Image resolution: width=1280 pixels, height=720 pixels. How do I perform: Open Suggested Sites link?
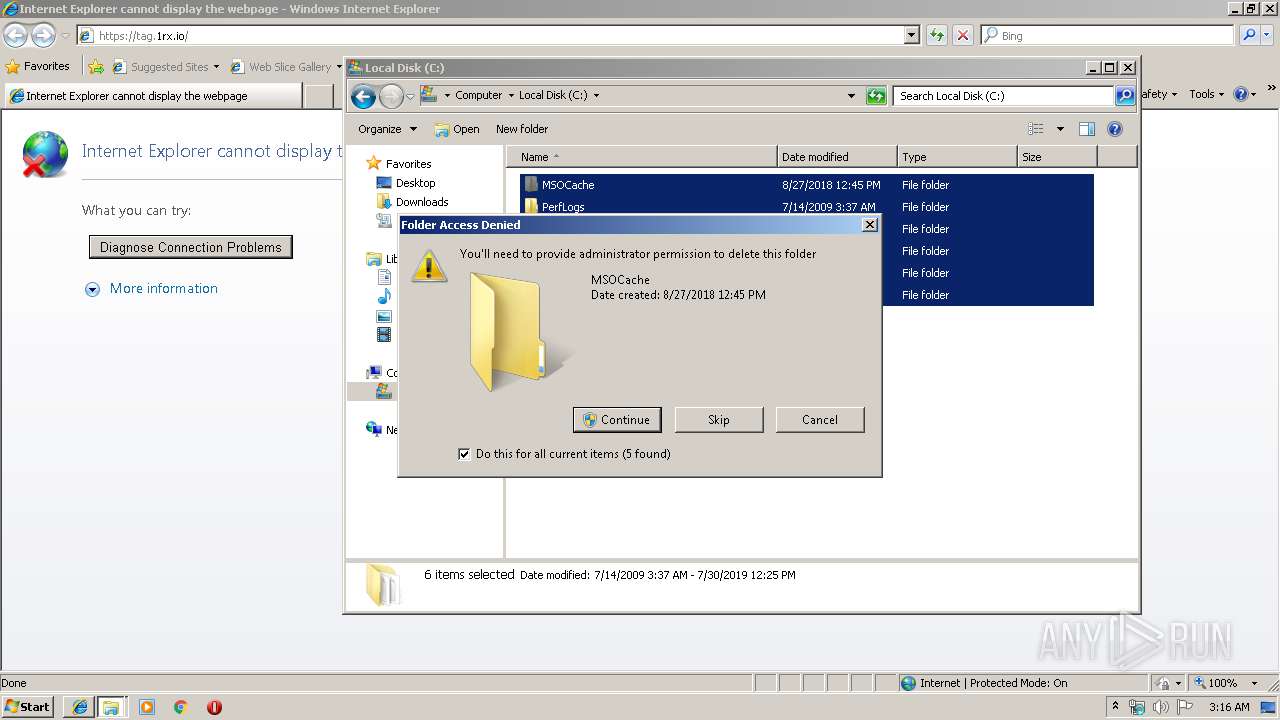click(166, 67)
